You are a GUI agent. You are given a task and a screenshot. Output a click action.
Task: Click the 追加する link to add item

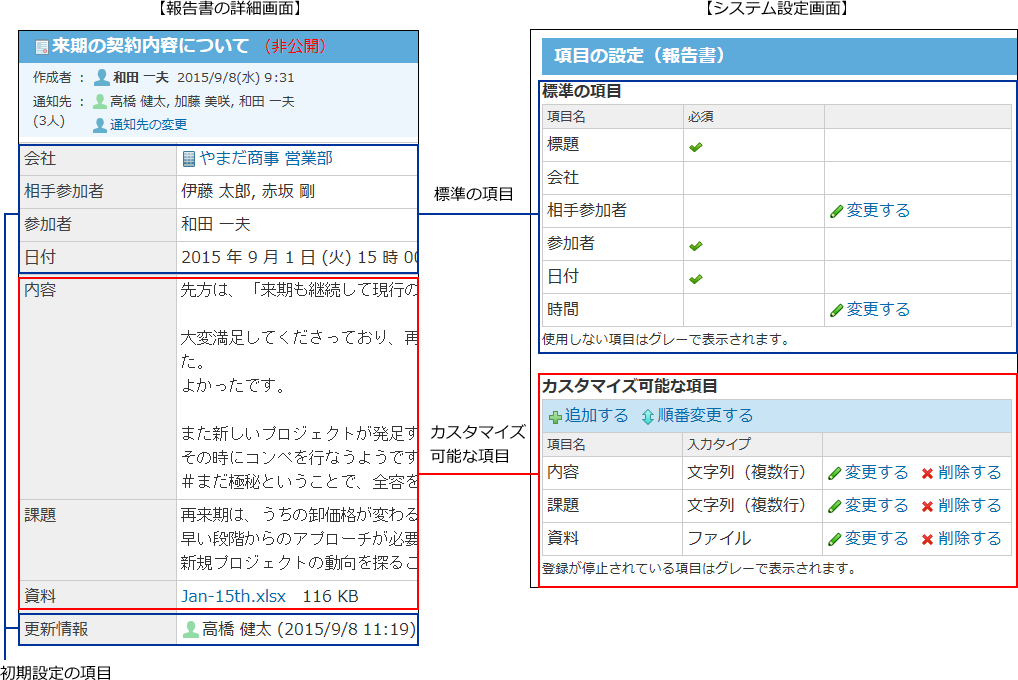click(x=596, y=416)
